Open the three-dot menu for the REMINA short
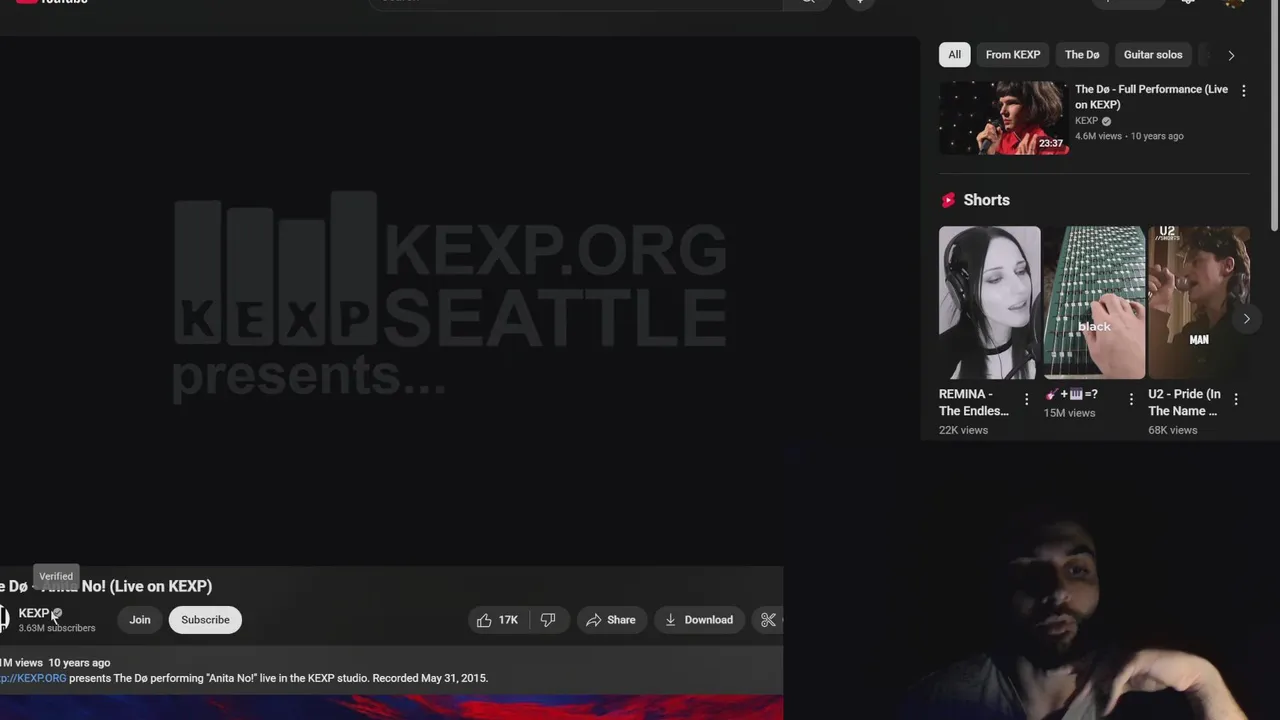The height and width of the screenshot is (720, 1280). [x=1026, y=399]
